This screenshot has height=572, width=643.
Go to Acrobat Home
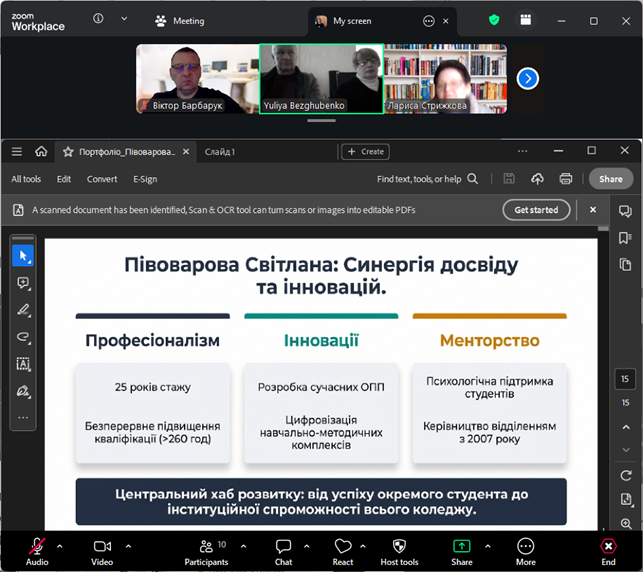coord(41,152)
